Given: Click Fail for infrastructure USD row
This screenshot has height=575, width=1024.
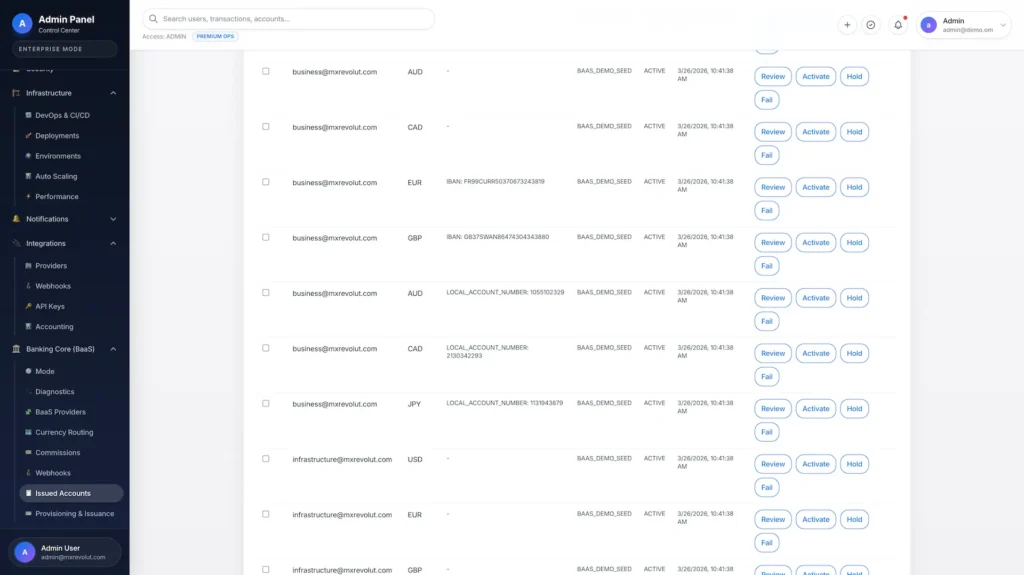Looking at the screenshot, I should click(x=767, y=487).
